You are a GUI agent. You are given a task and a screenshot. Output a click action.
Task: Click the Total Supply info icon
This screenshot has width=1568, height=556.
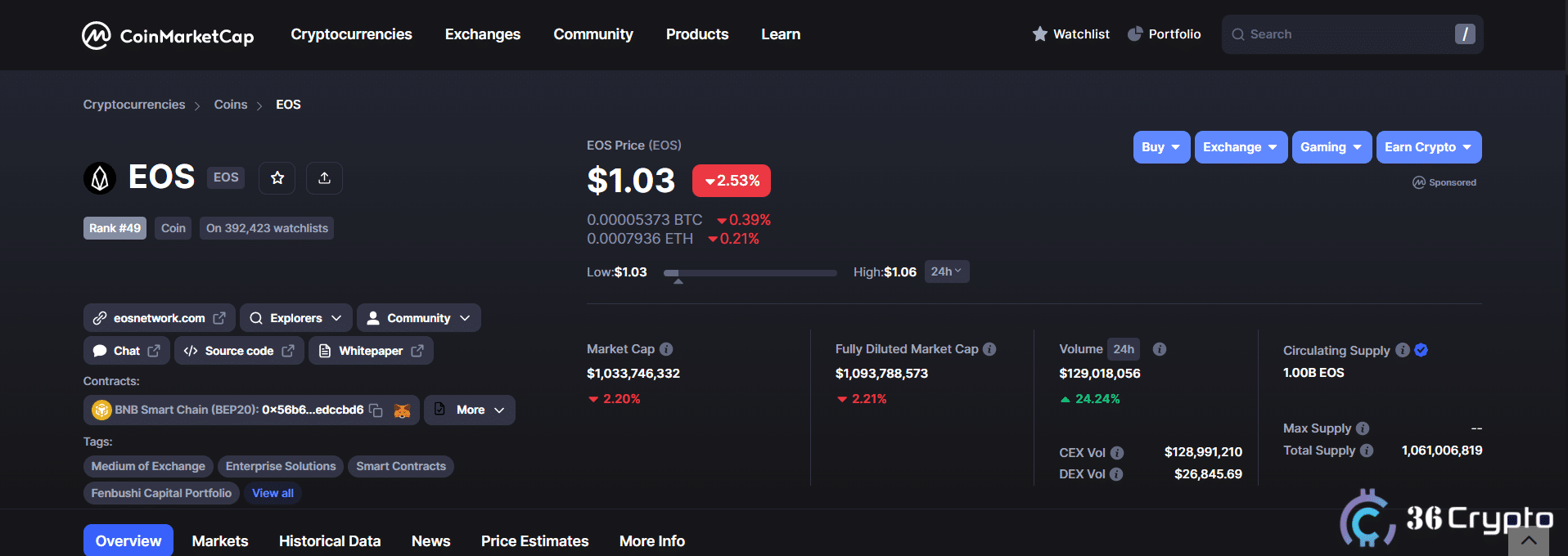1367,451
